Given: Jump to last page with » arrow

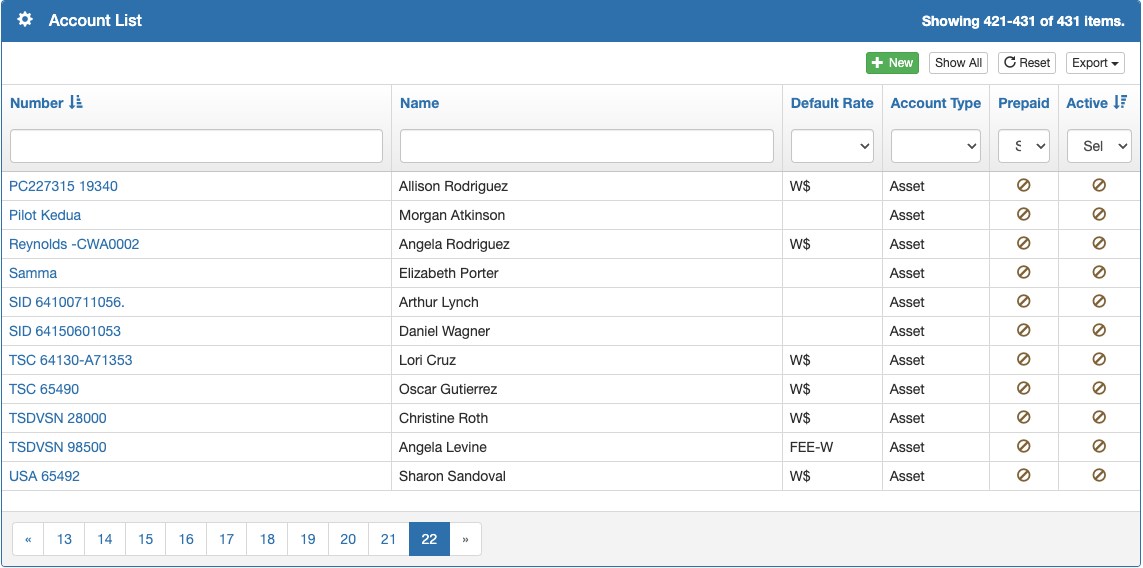Looking at the screenshot, I should (x=465, y=539).
